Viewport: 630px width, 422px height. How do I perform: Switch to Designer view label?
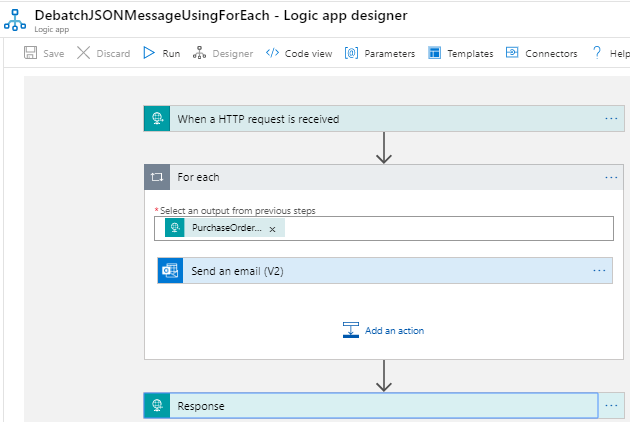(233, 53)
